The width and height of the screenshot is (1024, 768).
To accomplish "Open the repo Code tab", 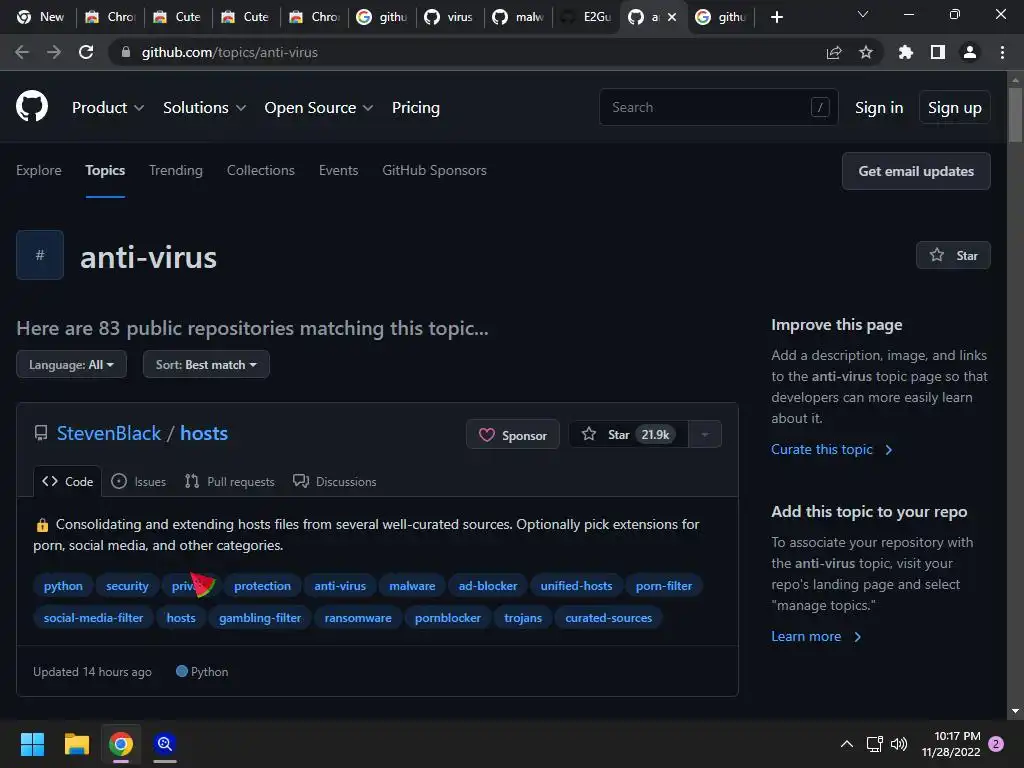I will coord(67,481).
